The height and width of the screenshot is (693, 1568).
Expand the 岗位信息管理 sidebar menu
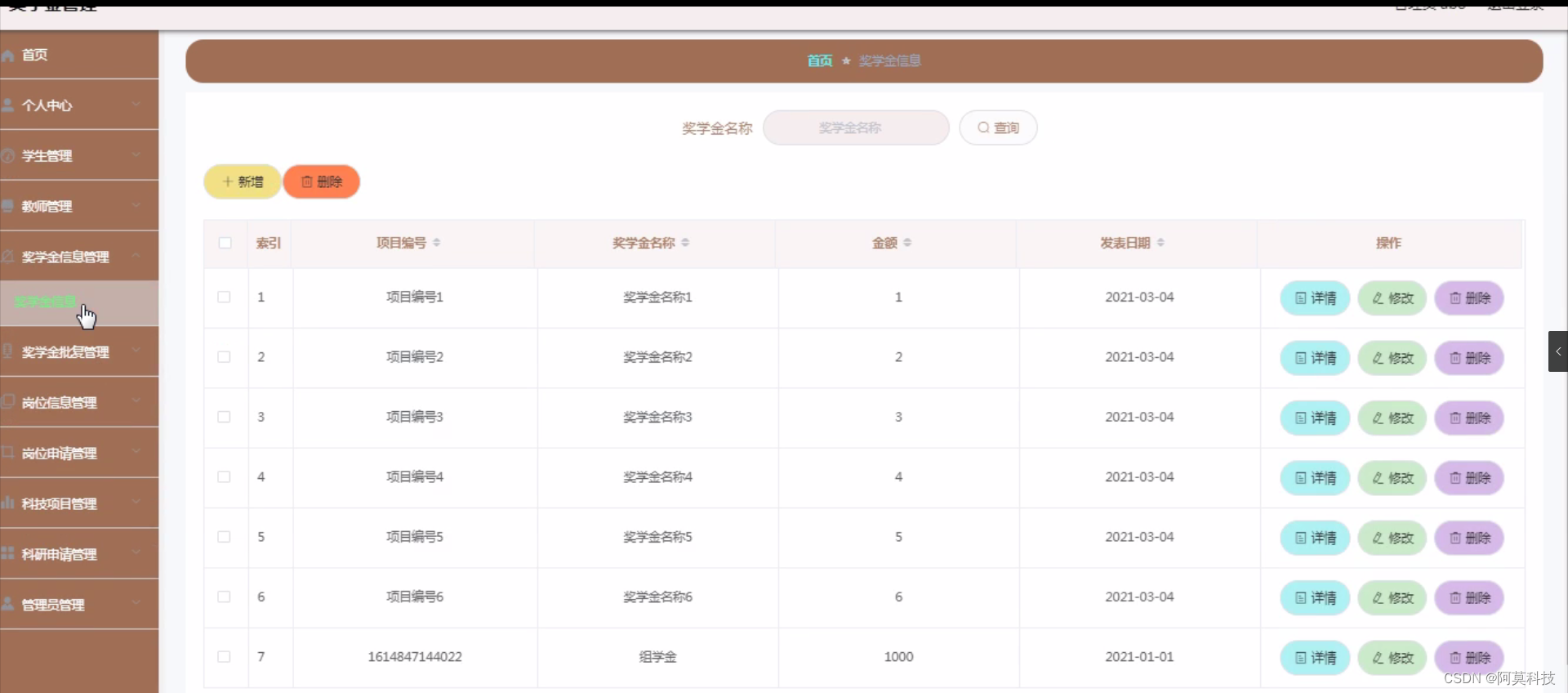click(79, 403)
